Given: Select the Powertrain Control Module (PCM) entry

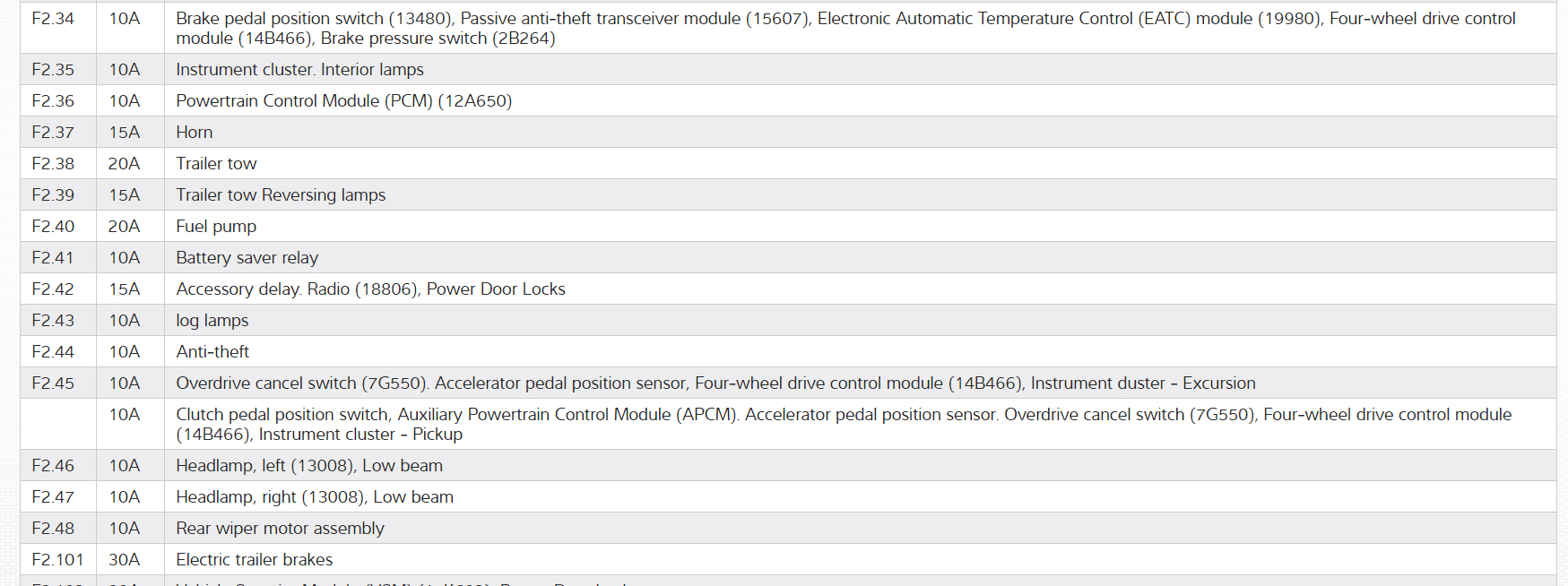Looking at the screenshot, I should [x=343, y=101].
